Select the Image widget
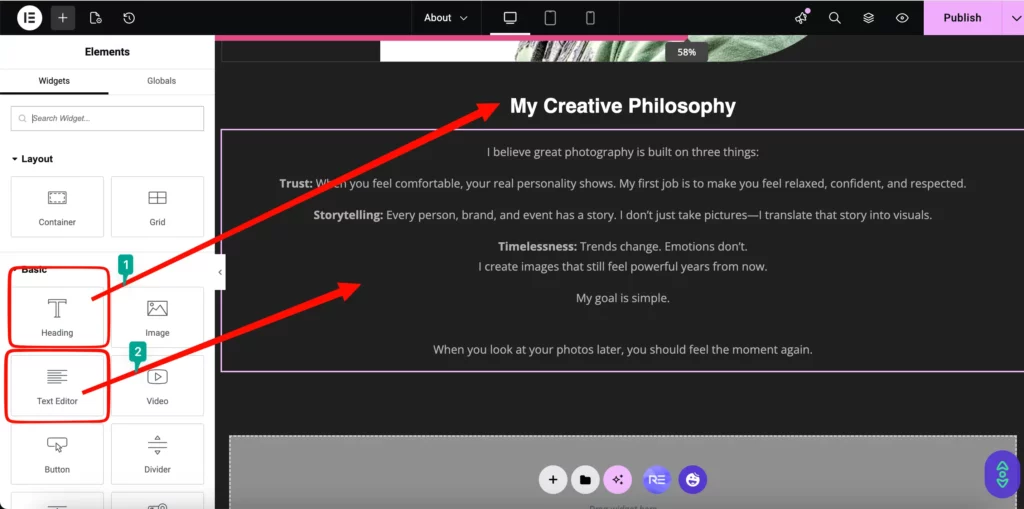 point(157,317)
